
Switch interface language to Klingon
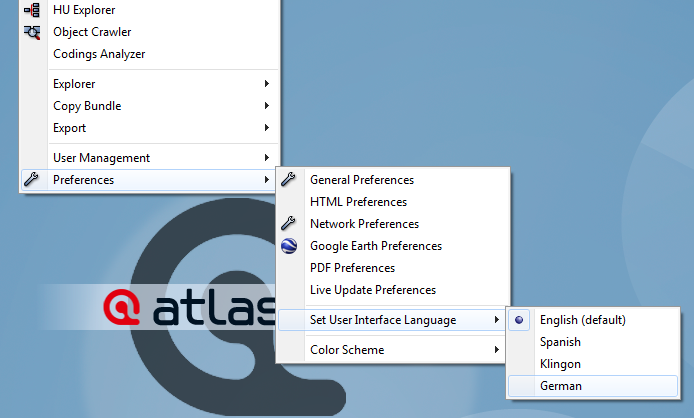coord(593,364)
